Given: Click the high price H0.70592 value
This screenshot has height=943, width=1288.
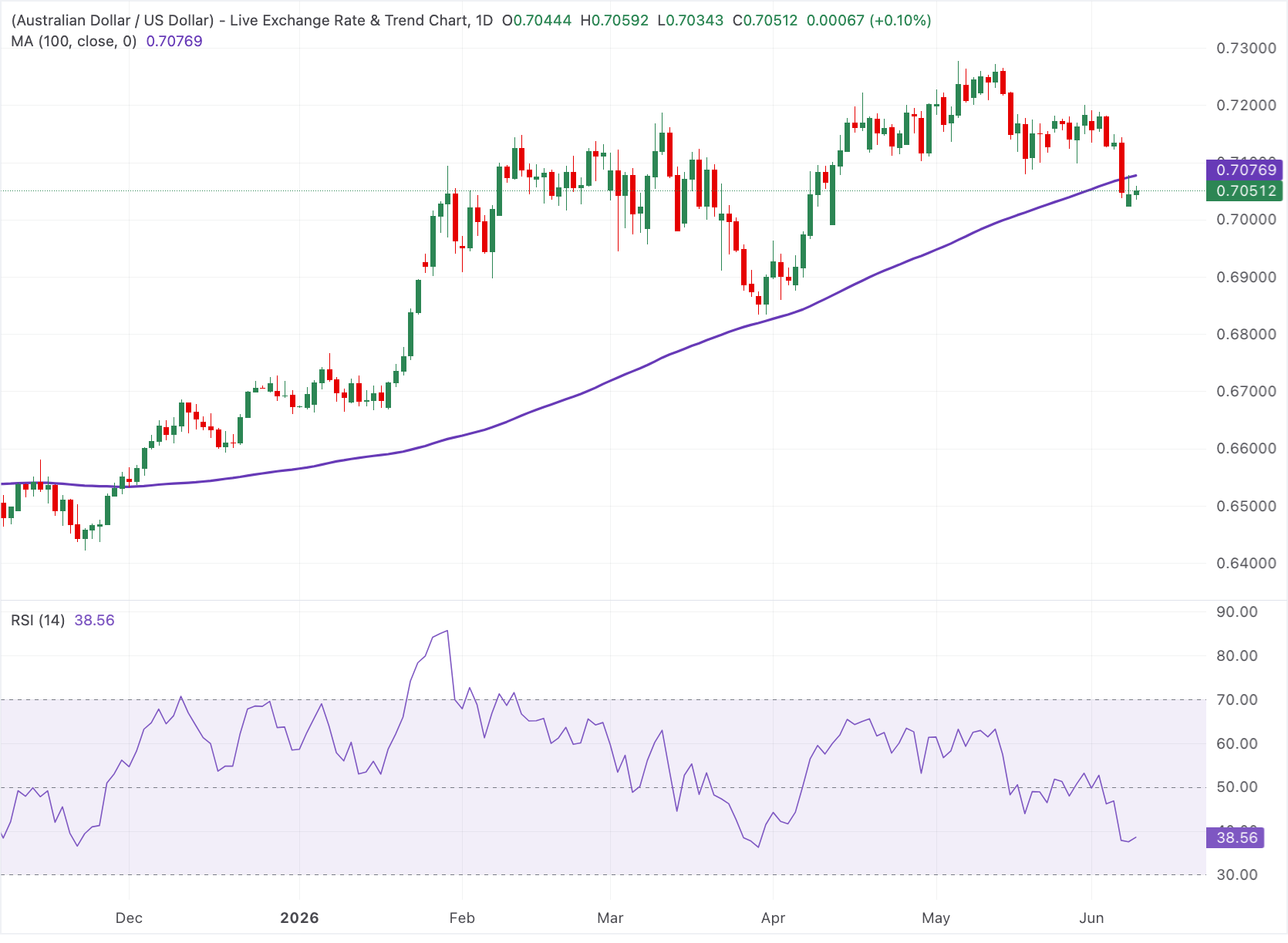Looking at the screenshot, I should 615,21.
